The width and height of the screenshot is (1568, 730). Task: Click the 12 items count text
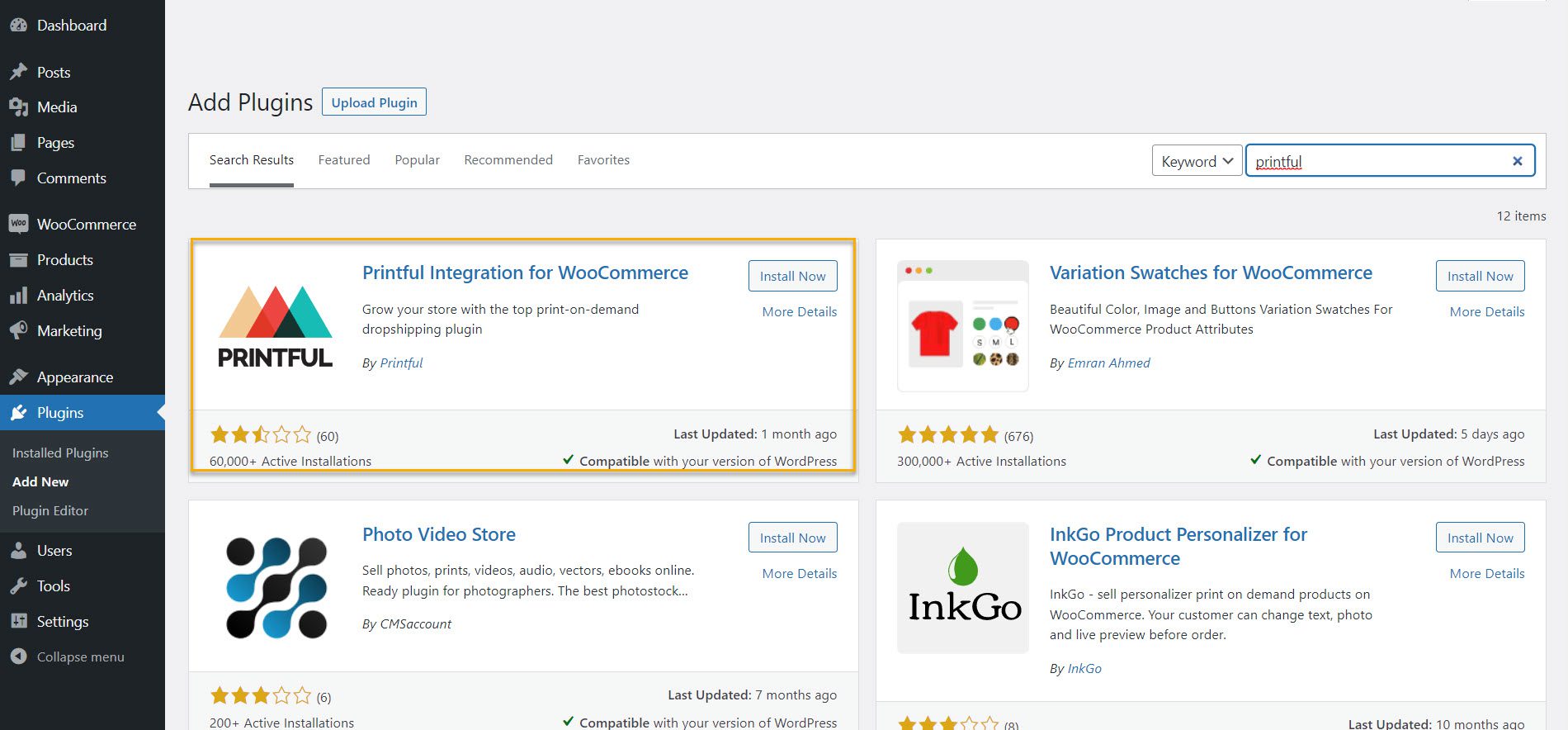(x=1521, y=216)
